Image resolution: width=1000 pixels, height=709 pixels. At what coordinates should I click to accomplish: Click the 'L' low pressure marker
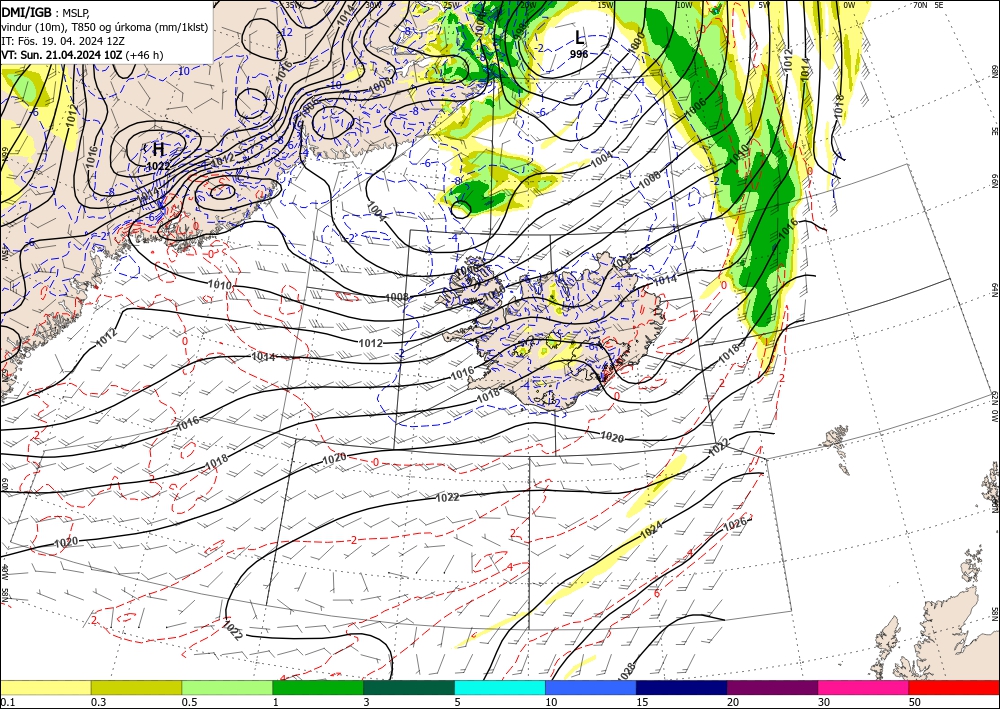(x=579, y=37)
